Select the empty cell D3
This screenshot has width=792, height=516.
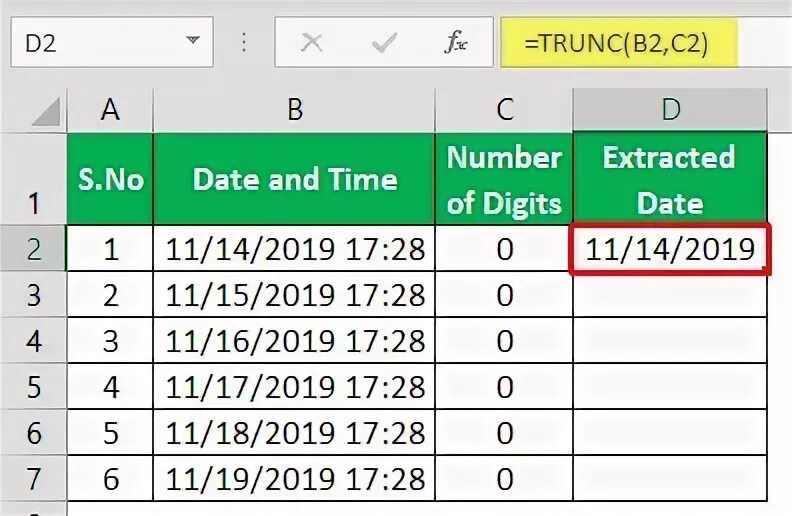click(x=670, y=295)
